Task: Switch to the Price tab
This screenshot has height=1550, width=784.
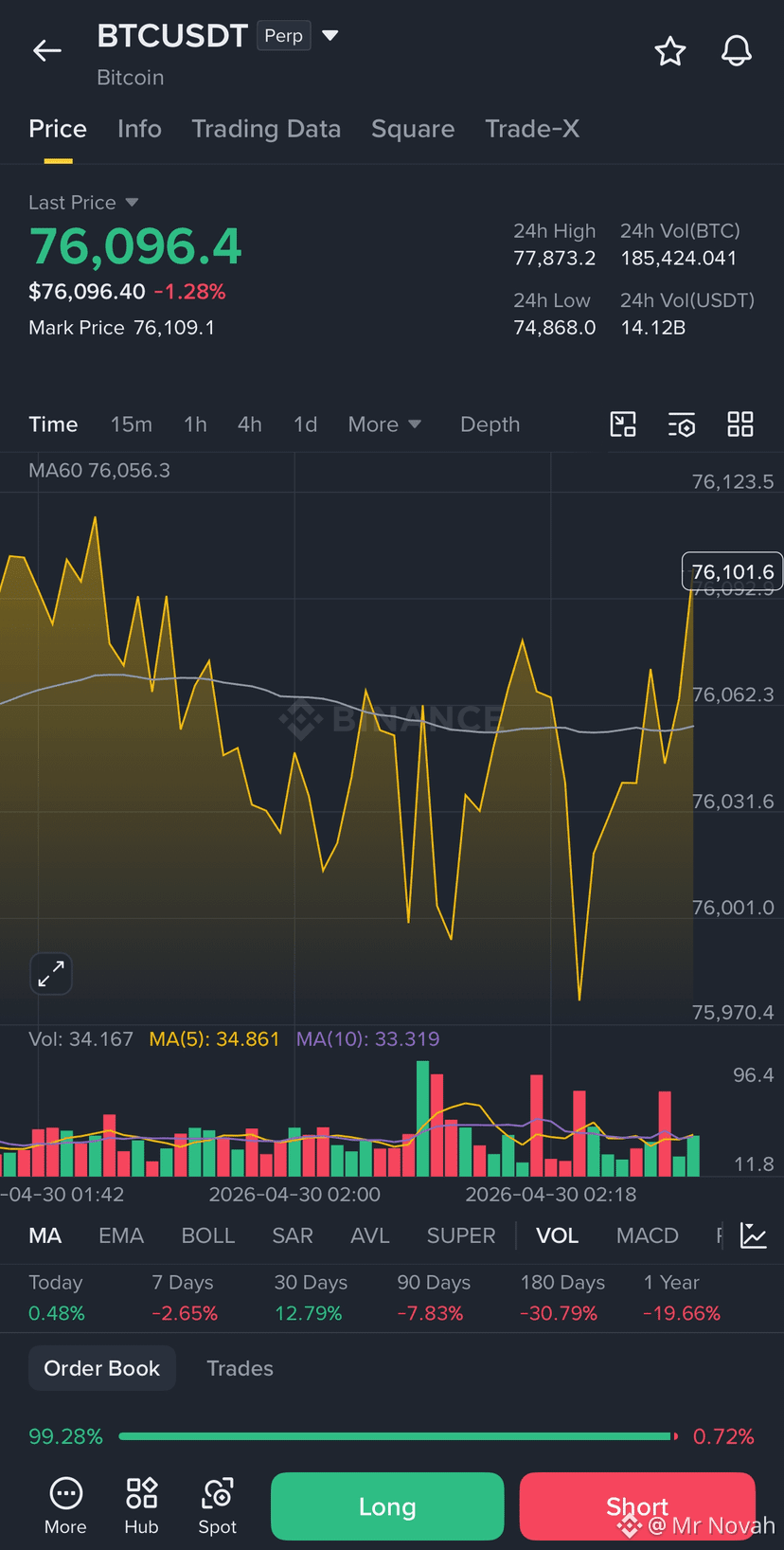Action: (58, 129)
